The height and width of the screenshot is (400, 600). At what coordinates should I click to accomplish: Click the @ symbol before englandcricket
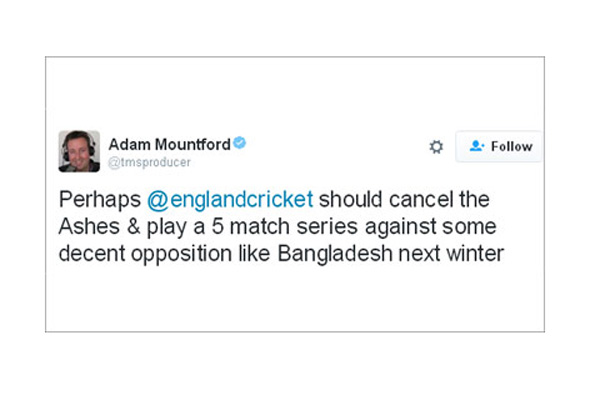158,200
